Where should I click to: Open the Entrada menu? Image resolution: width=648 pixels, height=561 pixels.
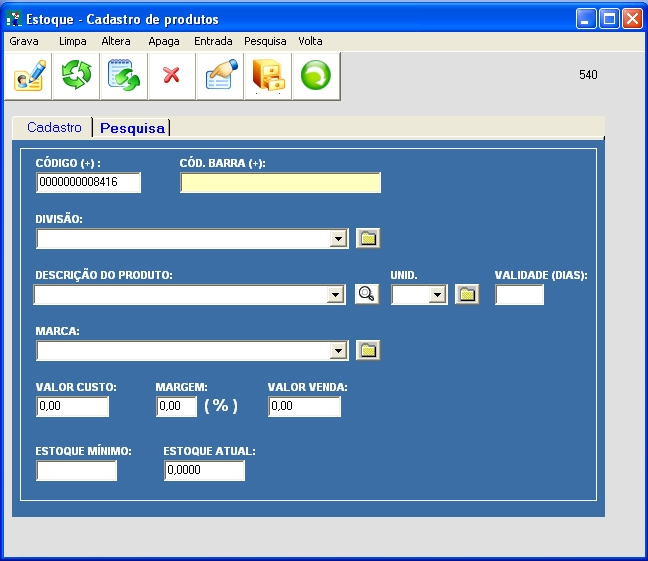(x=213, y=41)
